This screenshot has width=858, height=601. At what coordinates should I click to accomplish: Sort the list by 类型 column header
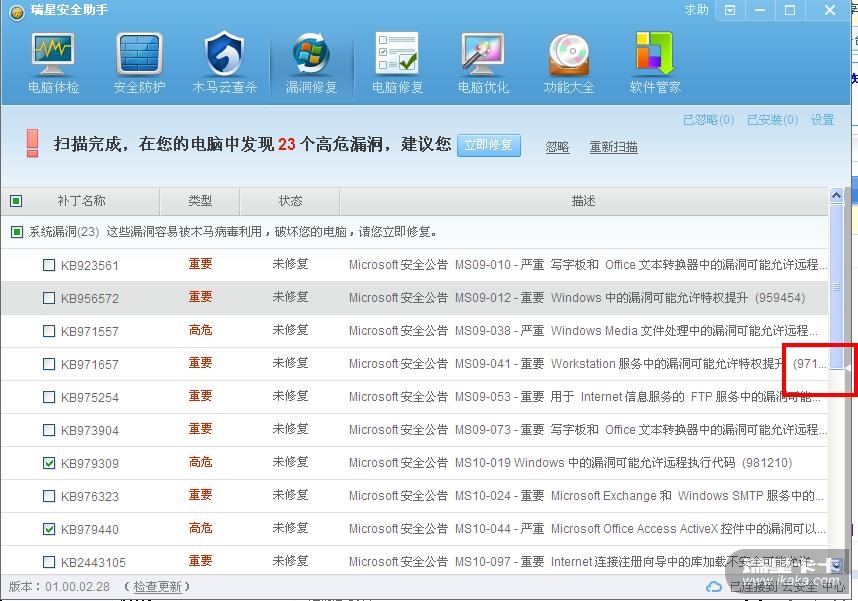click(x=200, y=201)
